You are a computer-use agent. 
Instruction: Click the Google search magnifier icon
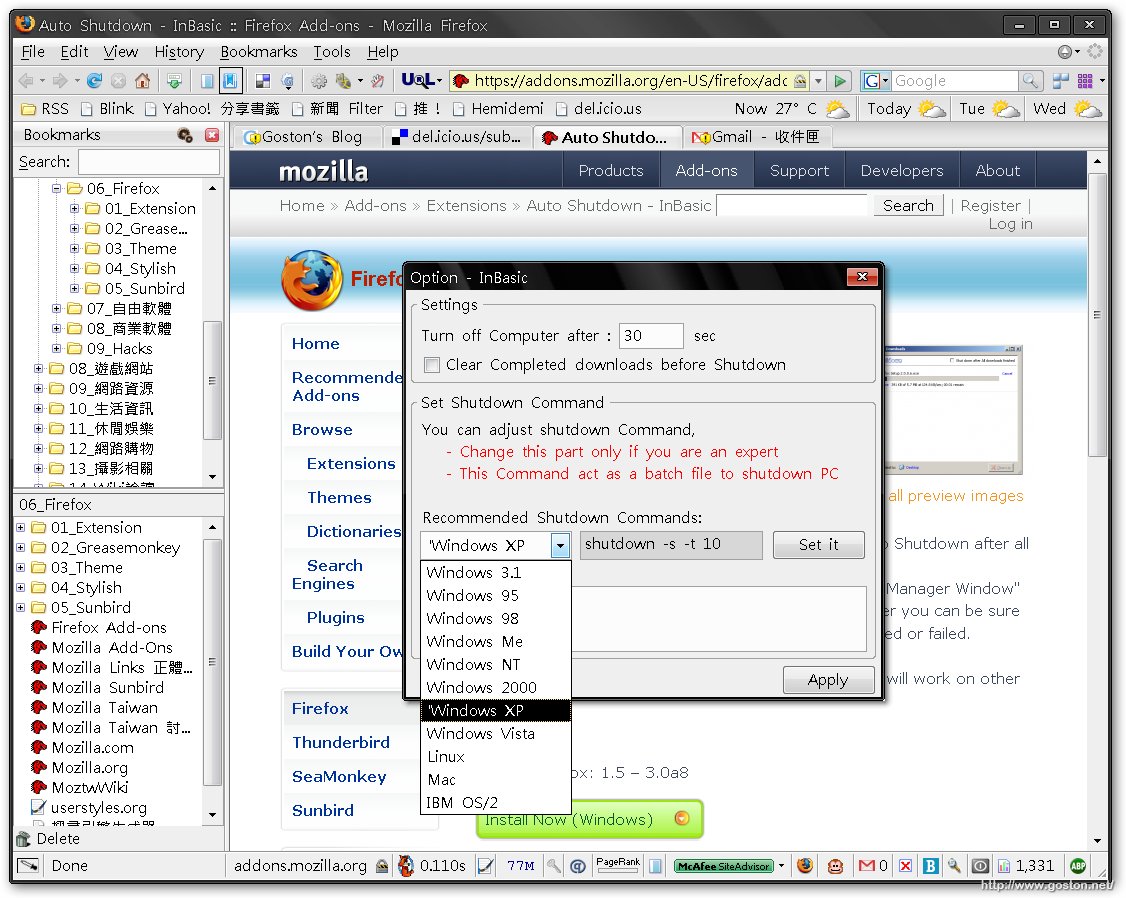pyautogui.click(x=1030, y=80)
